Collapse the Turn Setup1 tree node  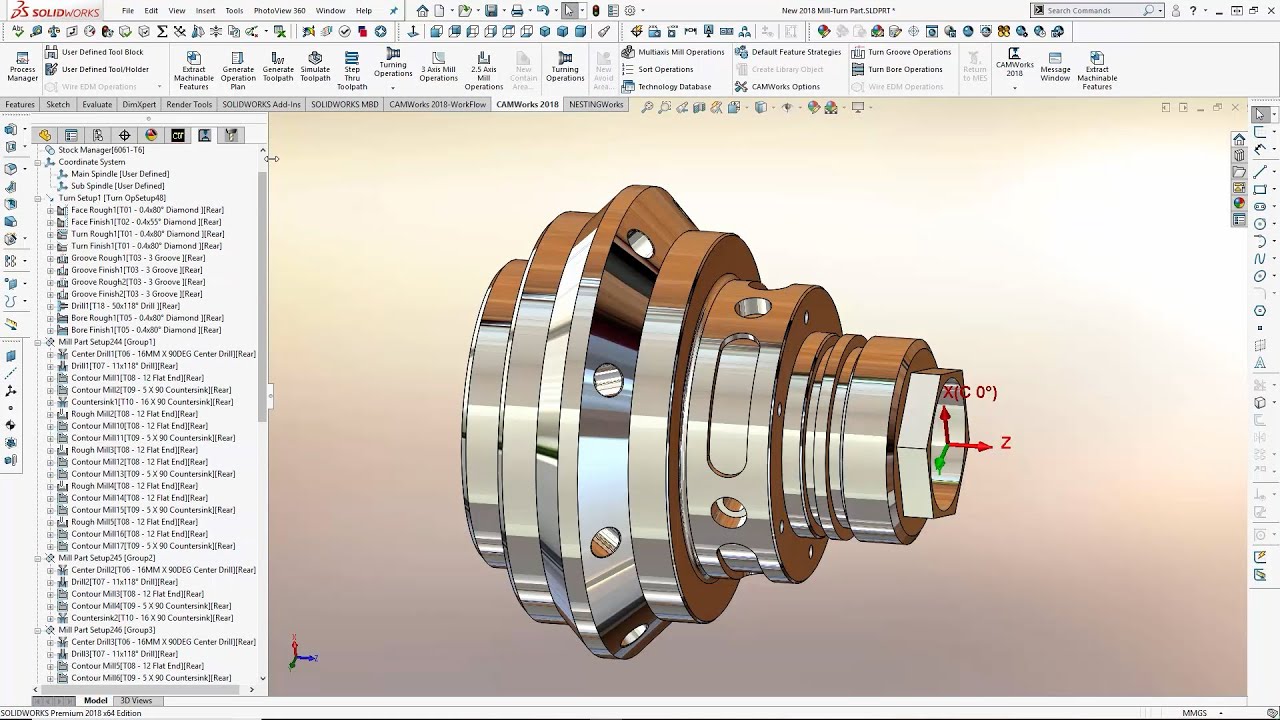coord(38,198)
